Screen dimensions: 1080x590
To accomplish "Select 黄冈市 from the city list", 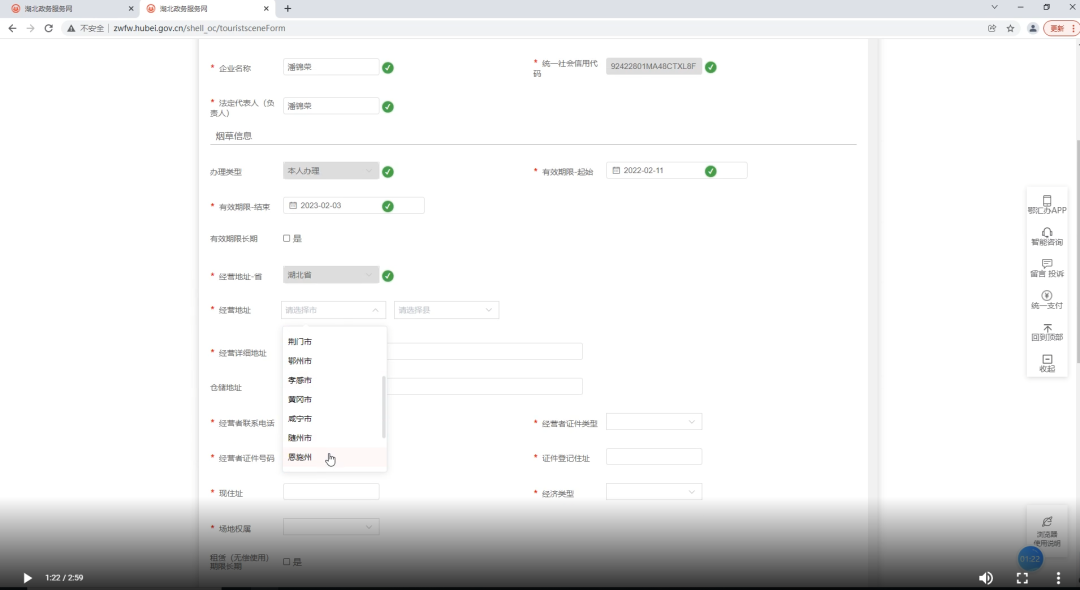I will tap(335, 399).
